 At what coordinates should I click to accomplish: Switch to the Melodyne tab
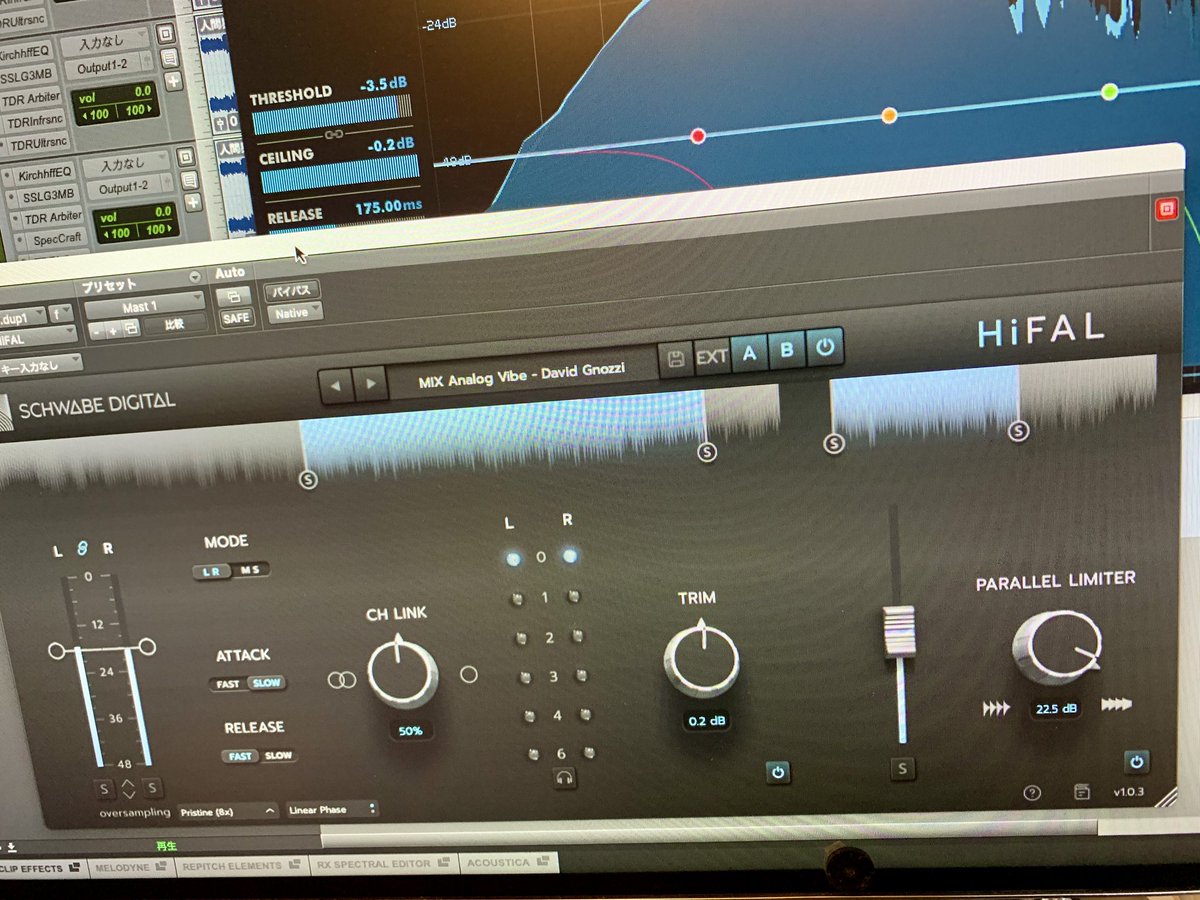(130, 866)
